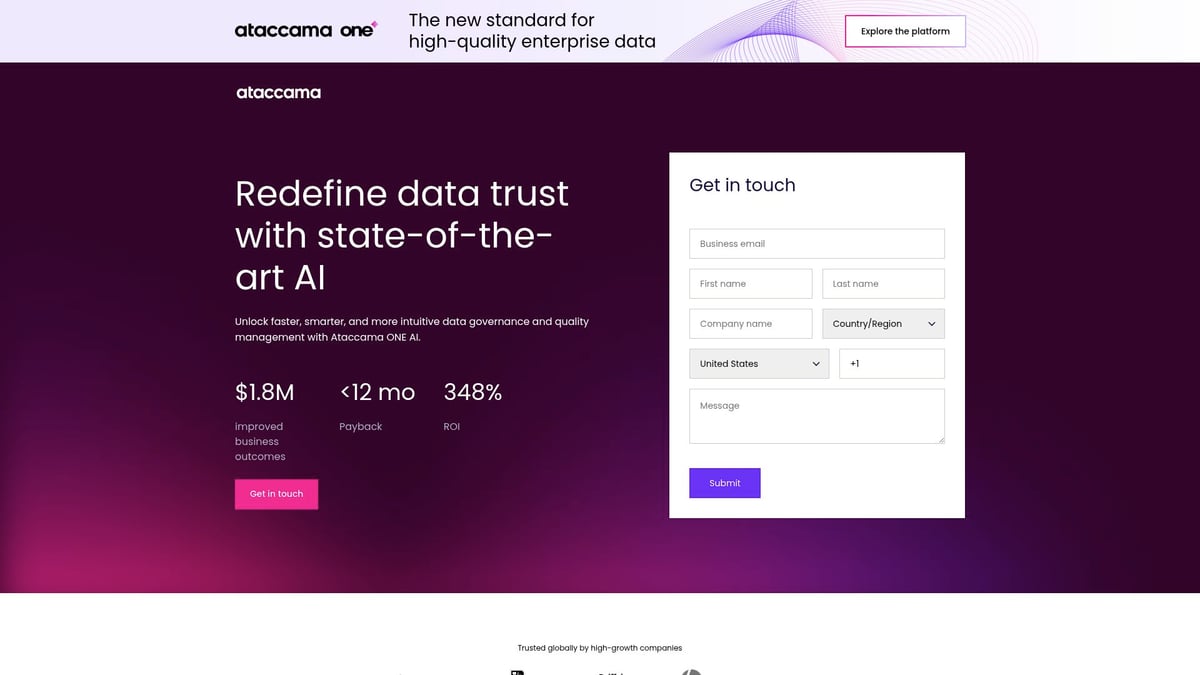
Task: Click the ataccama one logo in the top banner
Action: (x=306, y=30)
